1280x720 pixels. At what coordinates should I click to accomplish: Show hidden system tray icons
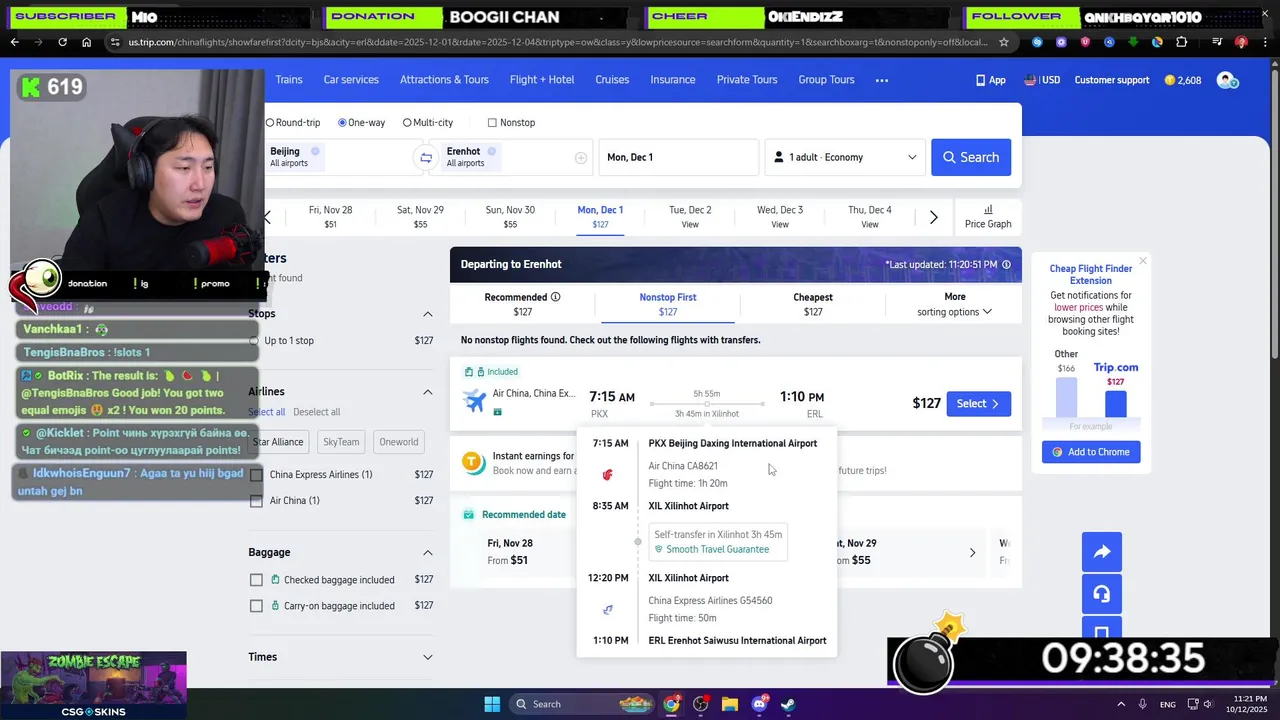coord(1121,704)
